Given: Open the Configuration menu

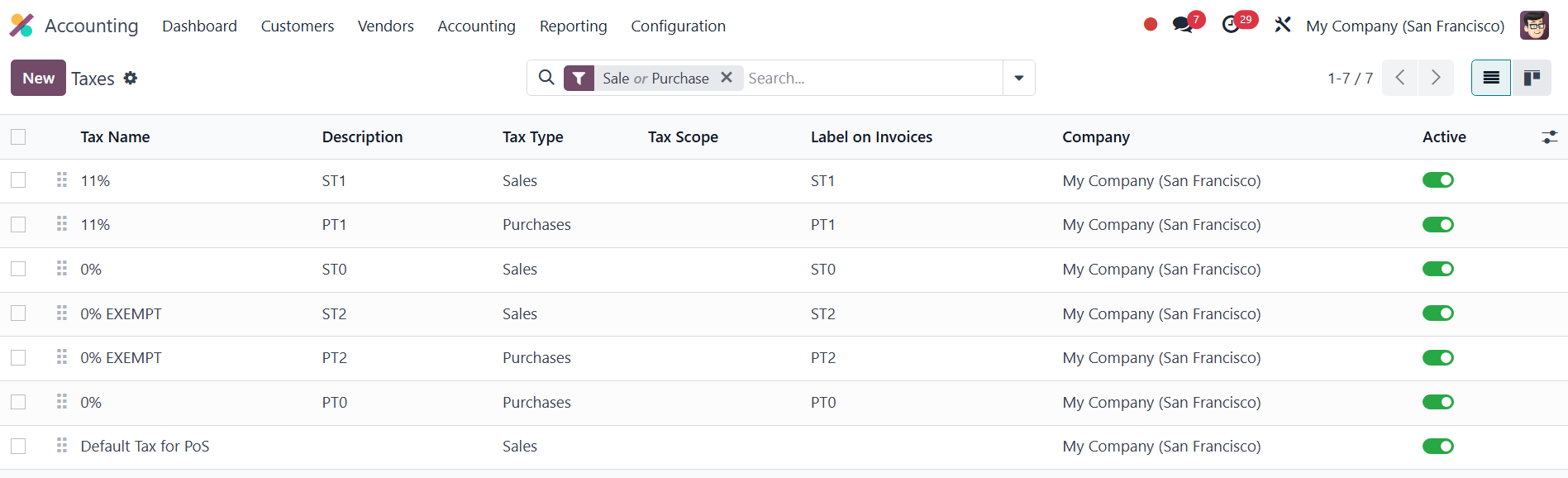Looking at the screenshot, I should 678,26.
